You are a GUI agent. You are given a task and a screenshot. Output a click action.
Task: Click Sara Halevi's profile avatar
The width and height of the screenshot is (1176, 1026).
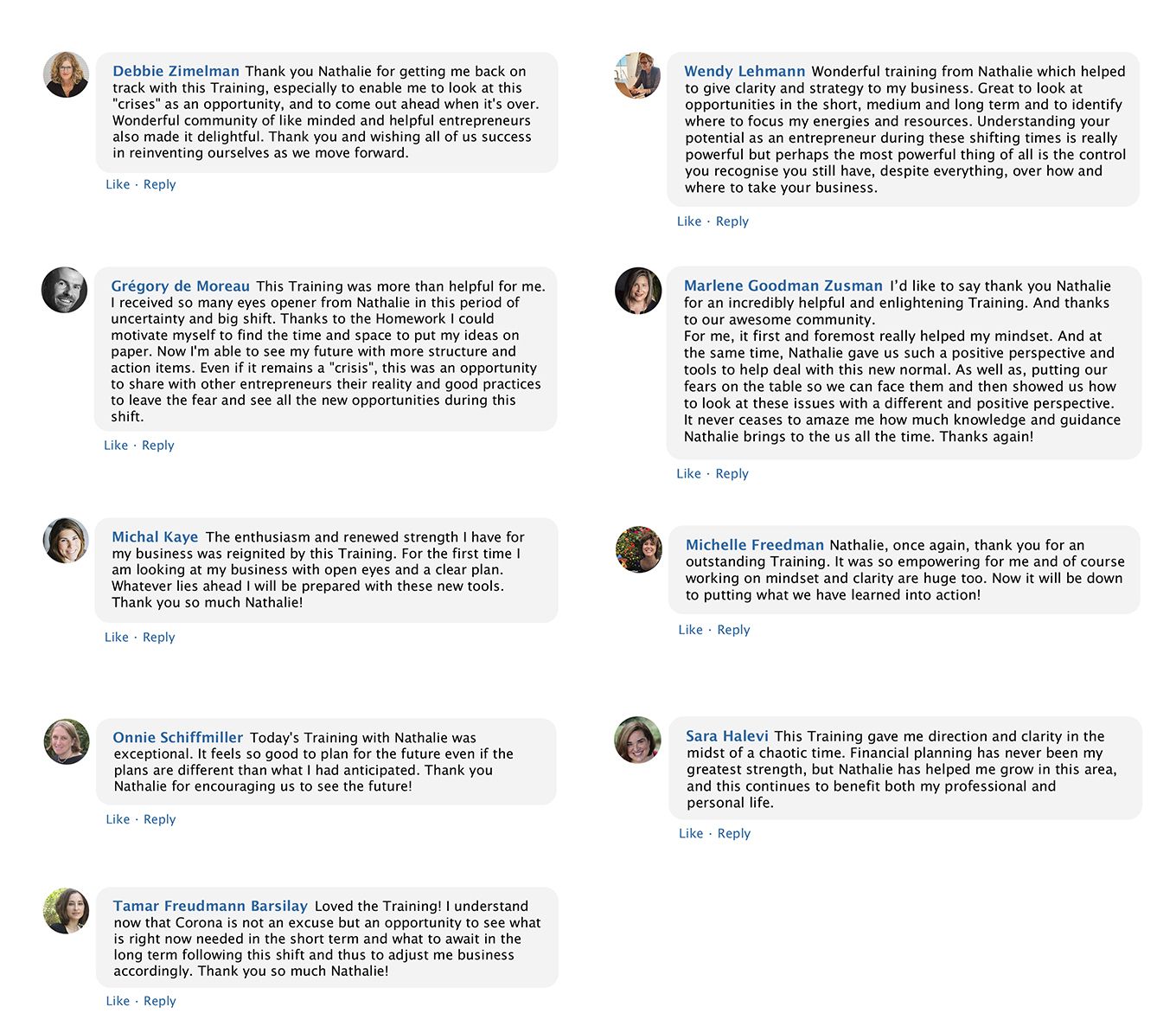[x=638, y=740]
